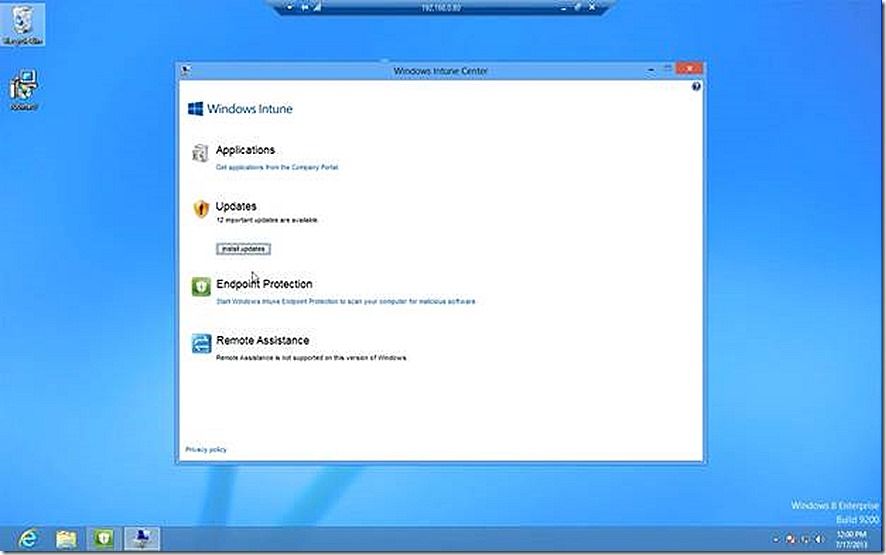Screen dimensions: 886x555
Task: Open Action Center flag in system tray
Action: click(x=790, y=540)
